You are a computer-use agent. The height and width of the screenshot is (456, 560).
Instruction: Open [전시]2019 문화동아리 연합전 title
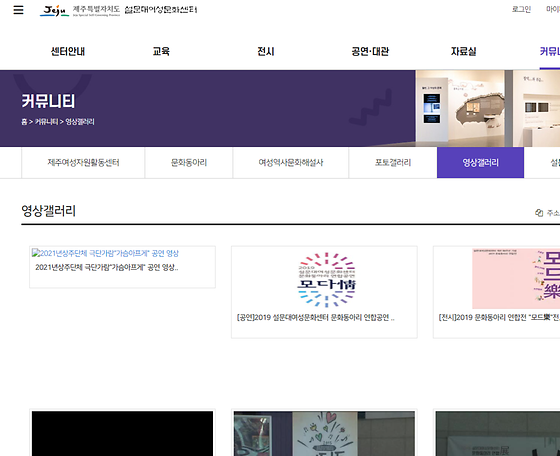point(499,317)
